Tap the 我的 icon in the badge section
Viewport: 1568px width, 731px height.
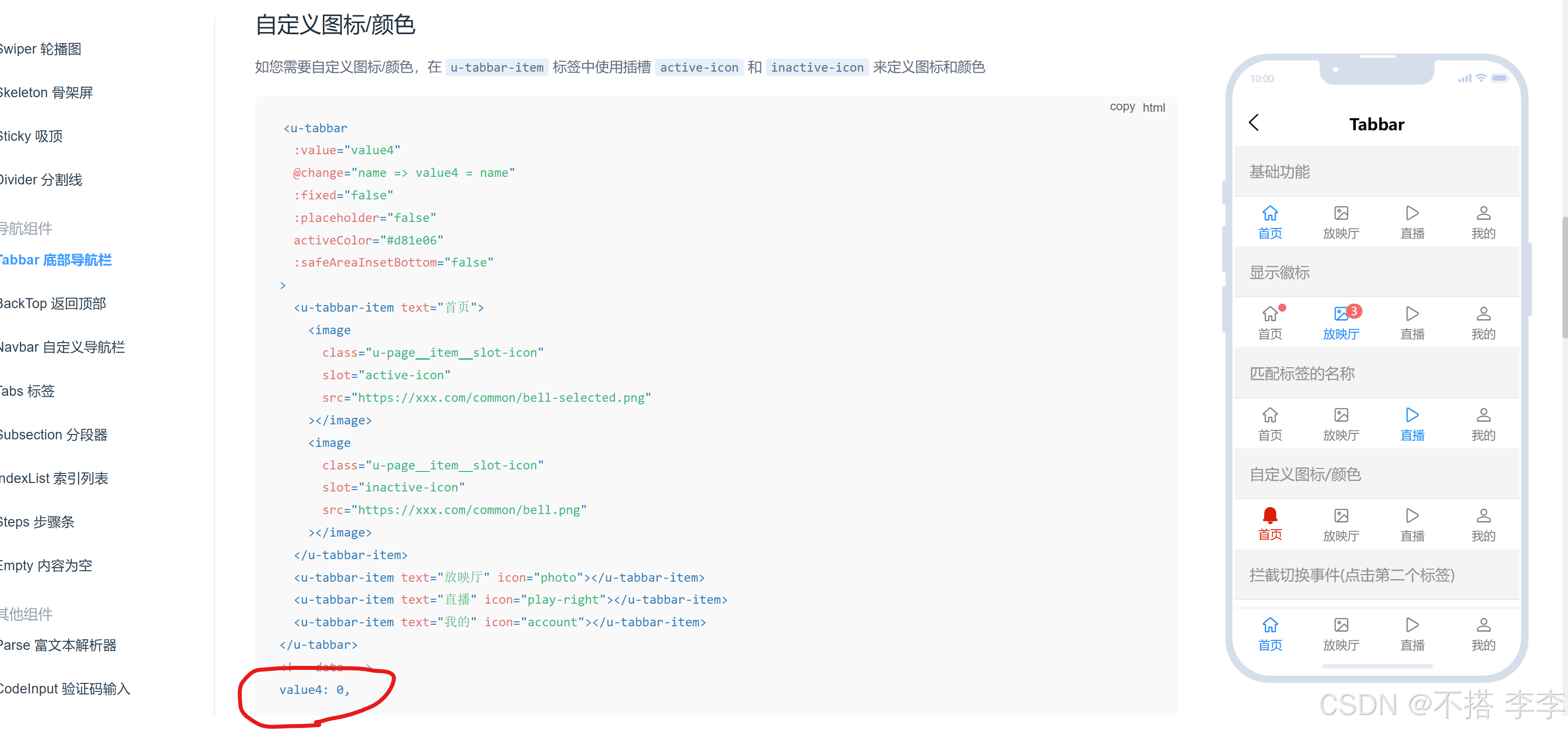pyautogui.click(x=1483, y=315)
